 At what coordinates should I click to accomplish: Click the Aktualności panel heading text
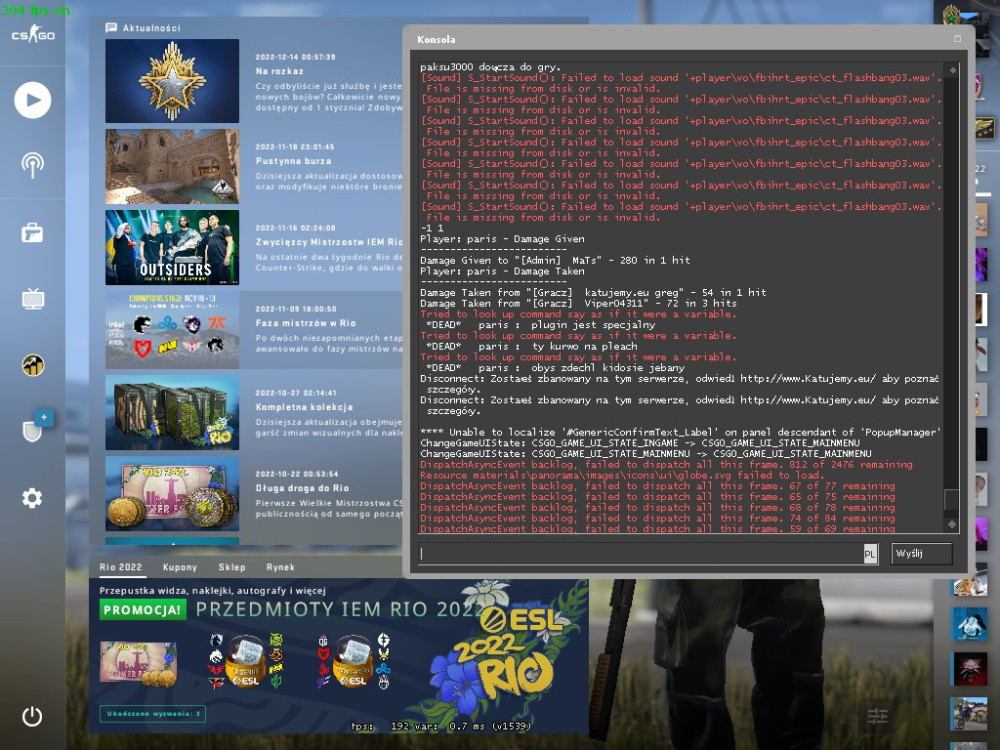click(152, 28)
